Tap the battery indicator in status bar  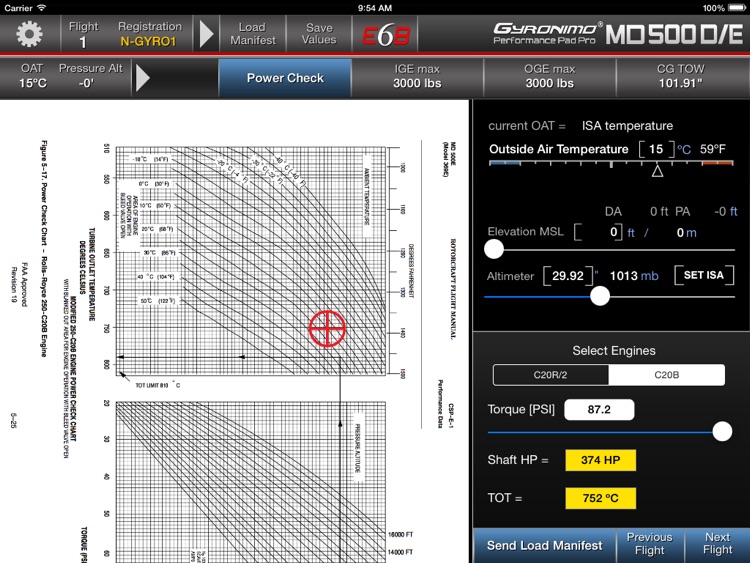pyautogui.click(x=737, y=8)
